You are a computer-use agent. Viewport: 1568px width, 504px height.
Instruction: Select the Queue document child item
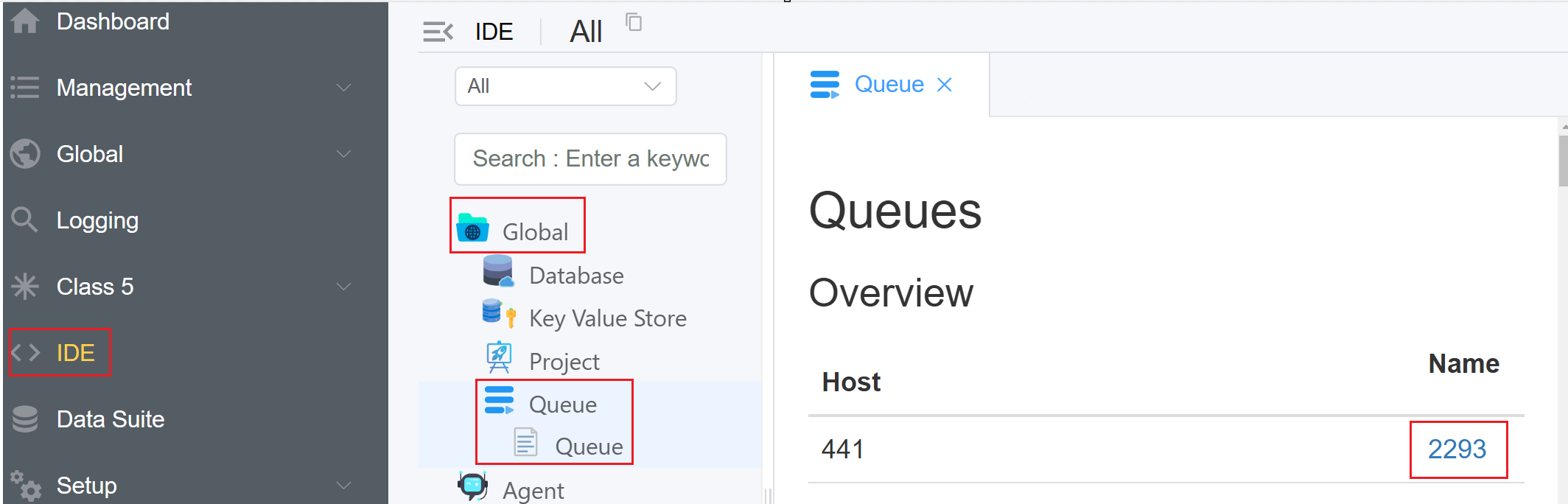(588, 447)
